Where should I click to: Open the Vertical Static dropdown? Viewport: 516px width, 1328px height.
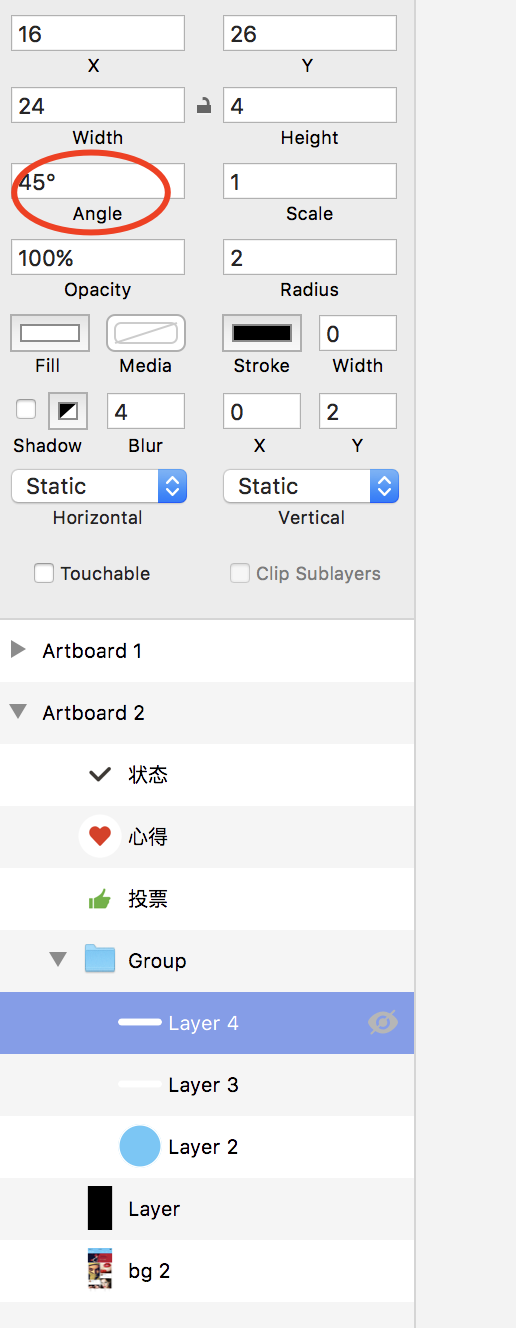311,486
